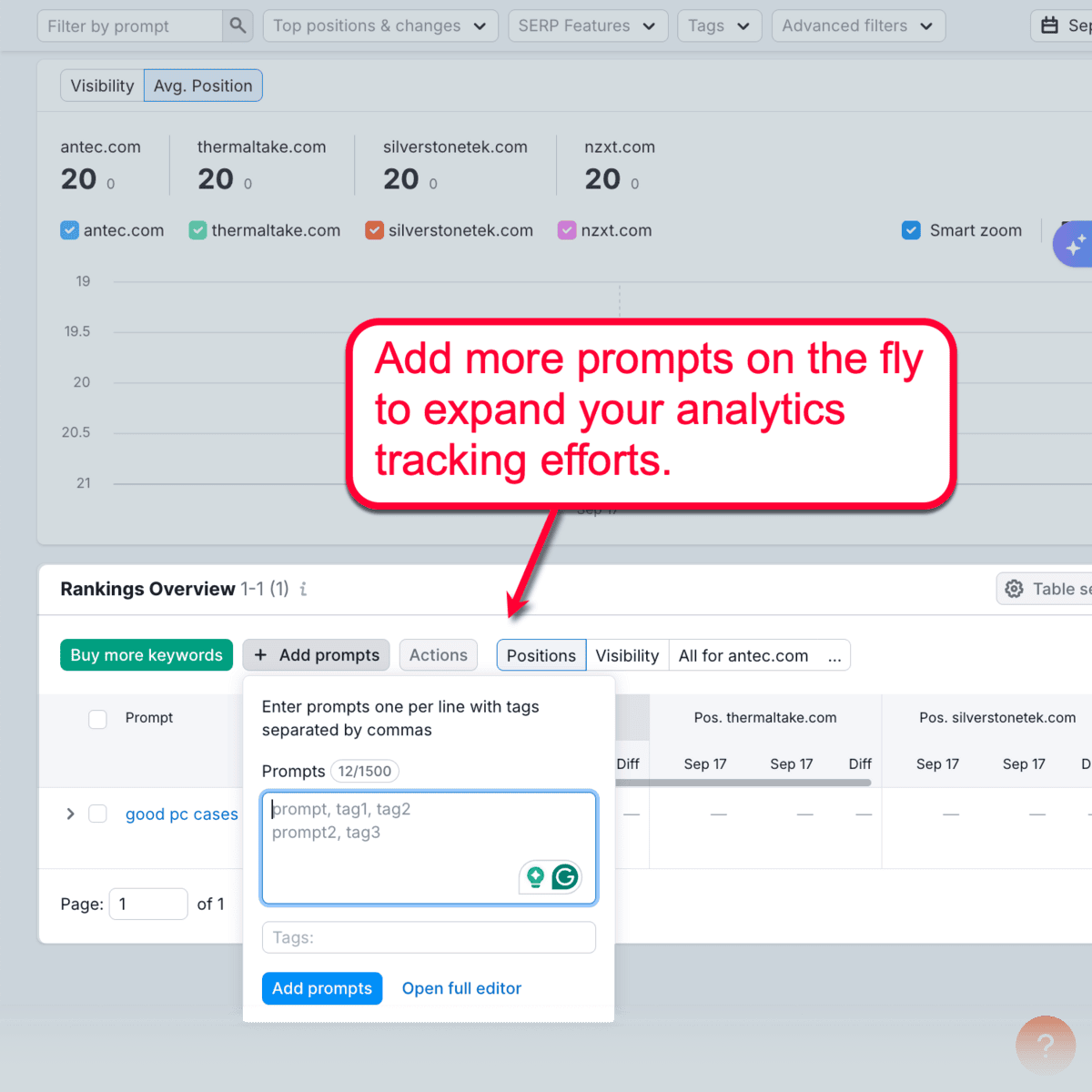
Task: Click the info icon next to Rankings Overview
Action: (303, 590)
